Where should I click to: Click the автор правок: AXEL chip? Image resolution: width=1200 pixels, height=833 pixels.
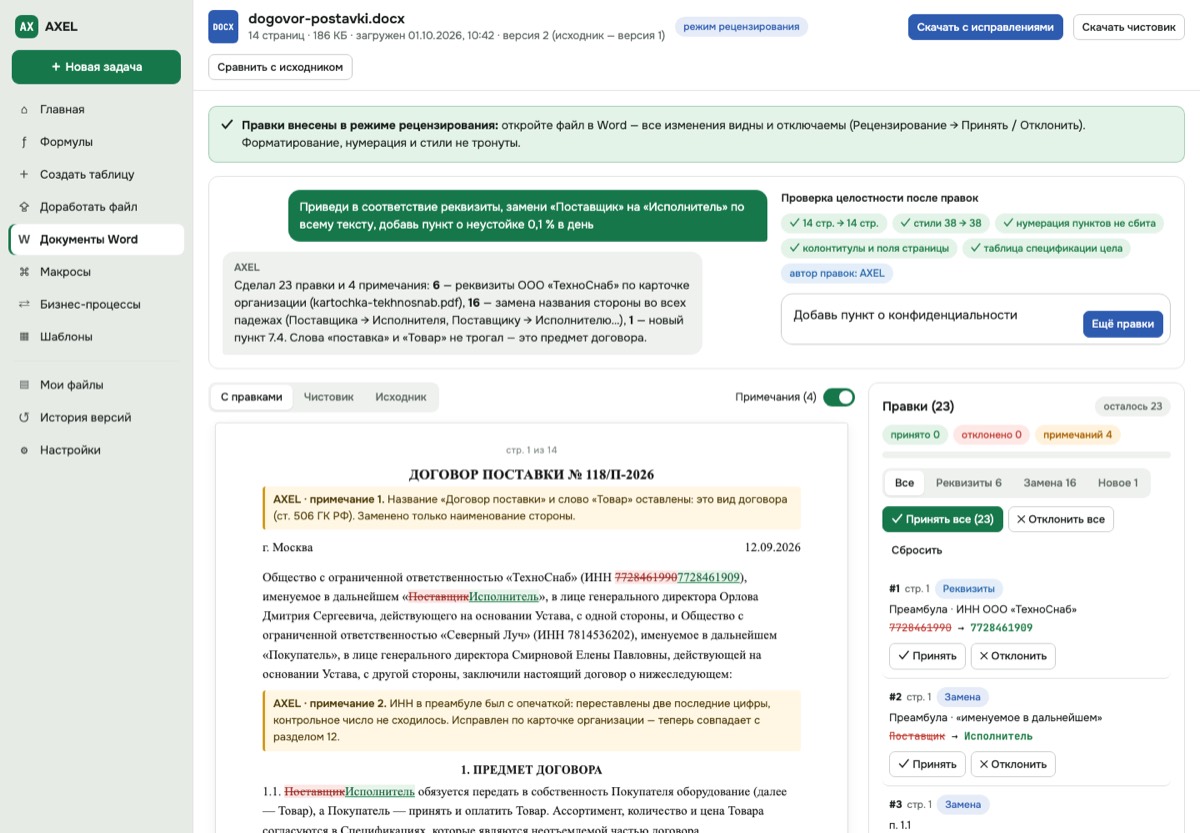pos(837,273)
